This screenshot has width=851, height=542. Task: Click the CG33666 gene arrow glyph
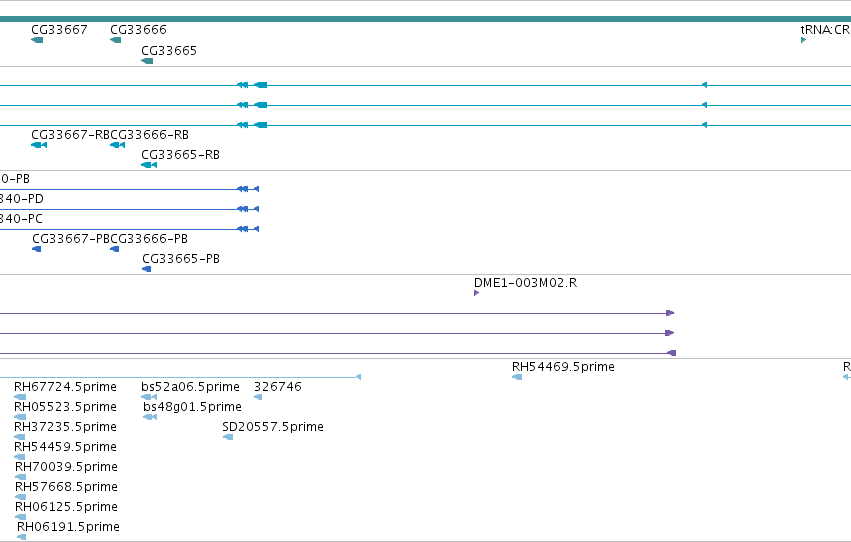(x=116, y=40)
